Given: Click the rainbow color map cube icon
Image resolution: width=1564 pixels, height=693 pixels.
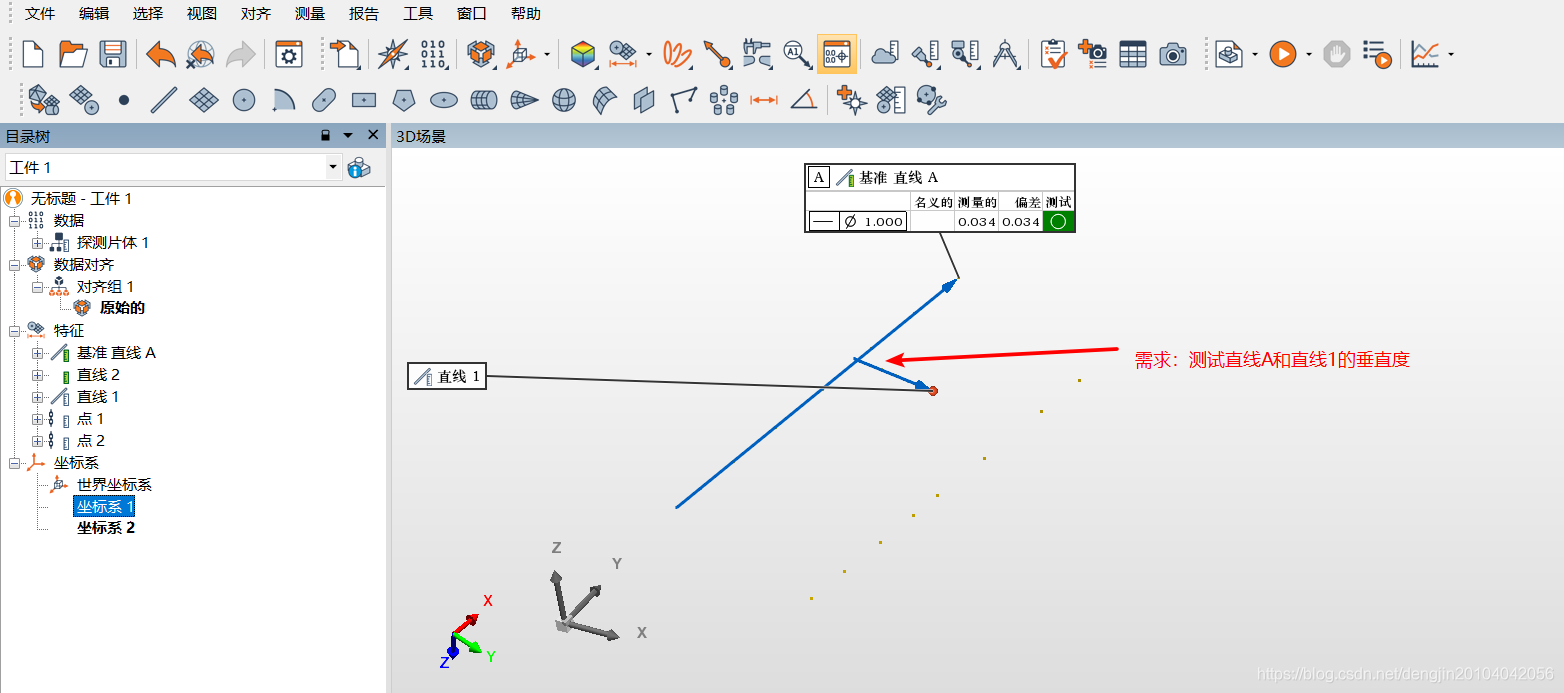Looking at the screenshot, I should tap(582, 54).
